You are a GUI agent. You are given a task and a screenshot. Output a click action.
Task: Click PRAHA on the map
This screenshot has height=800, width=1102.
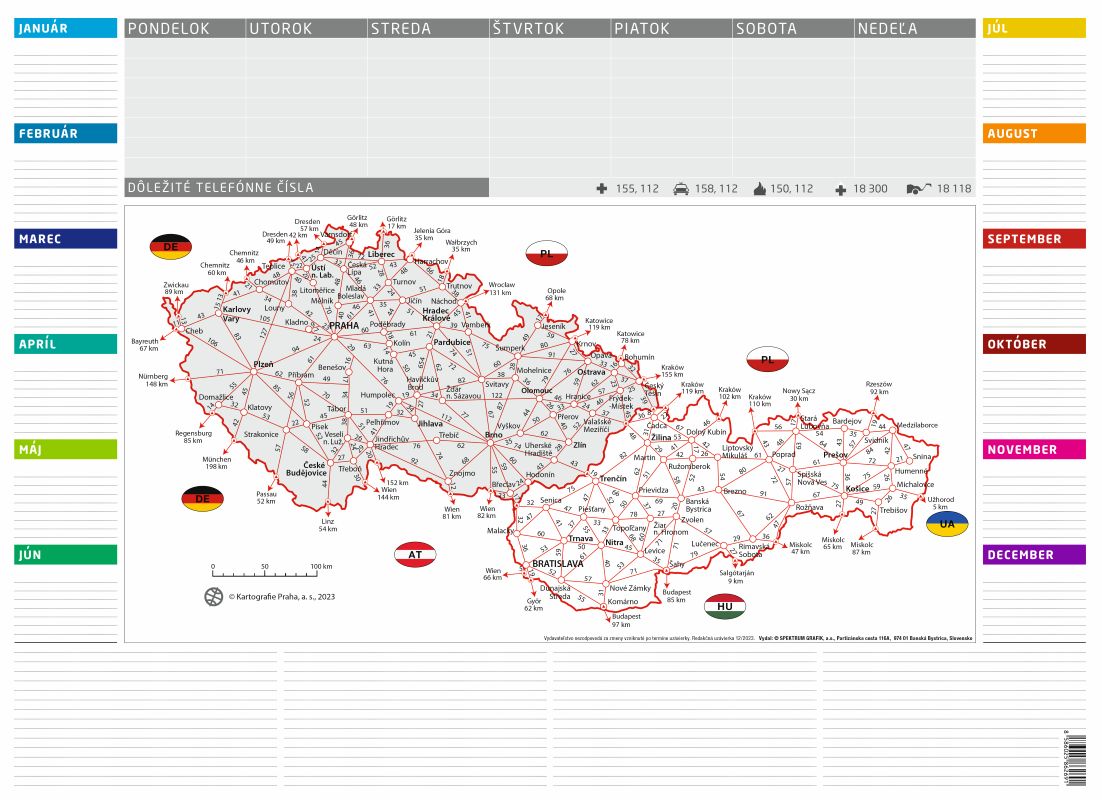pos(343,325)
